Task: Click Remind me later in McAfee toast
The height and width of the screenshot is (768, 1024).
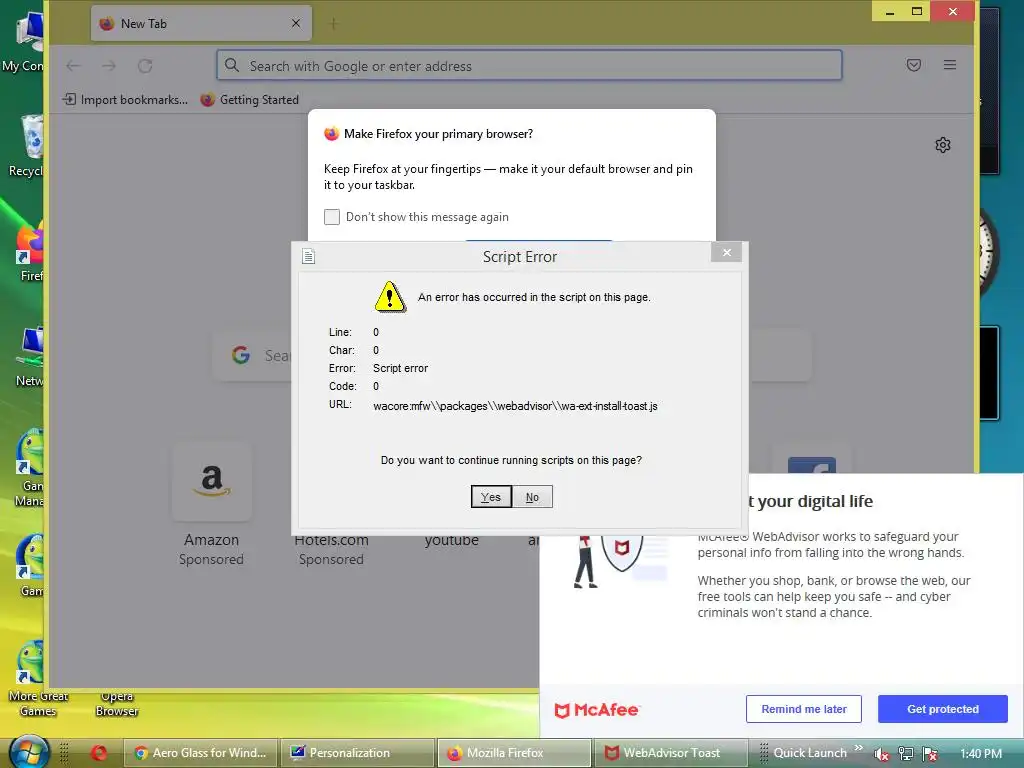Action: coord(803,709)
